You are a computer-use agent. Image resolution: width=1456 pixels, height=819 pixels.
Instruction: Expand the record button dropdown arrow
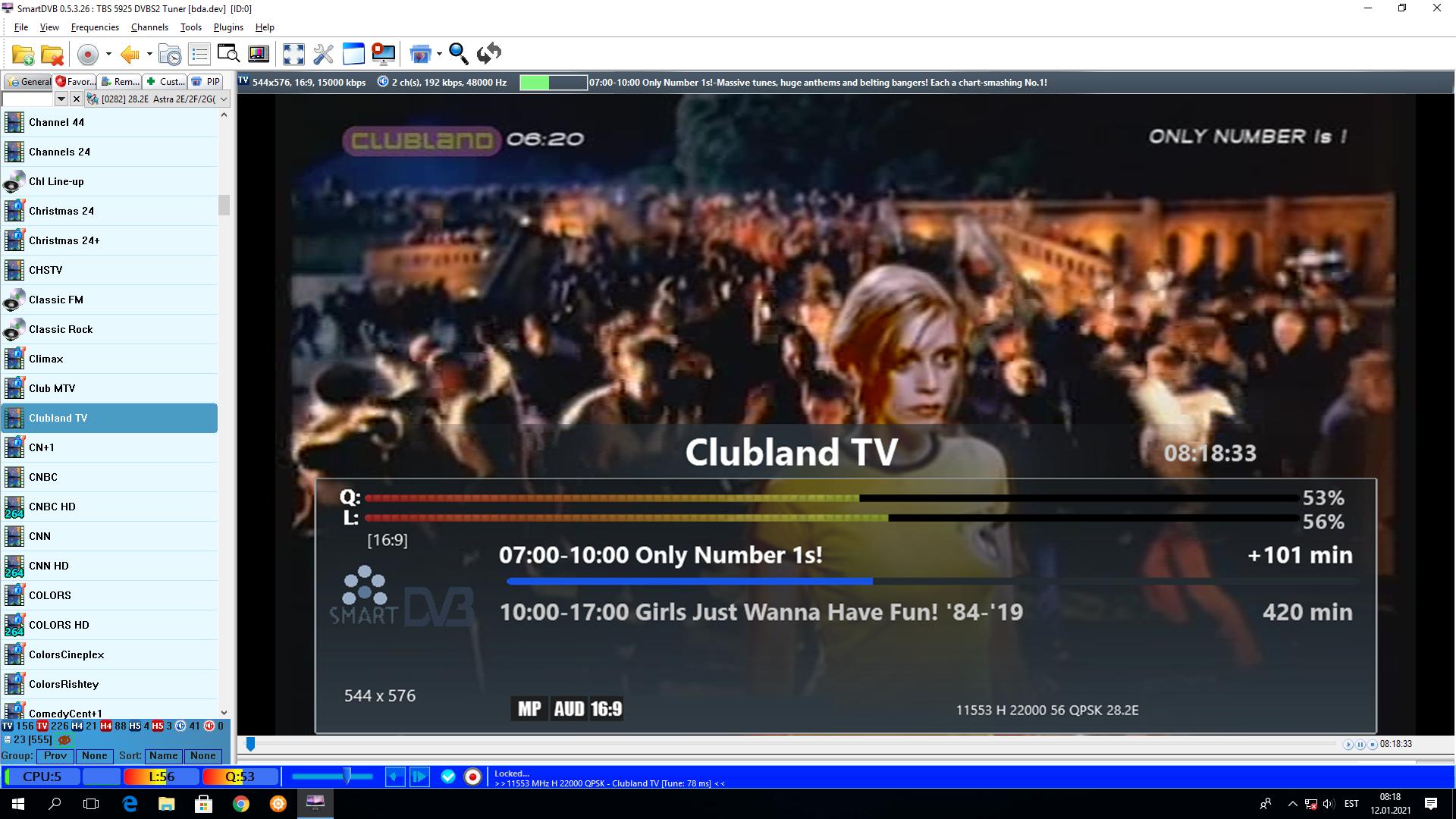(x=108, y=54)
